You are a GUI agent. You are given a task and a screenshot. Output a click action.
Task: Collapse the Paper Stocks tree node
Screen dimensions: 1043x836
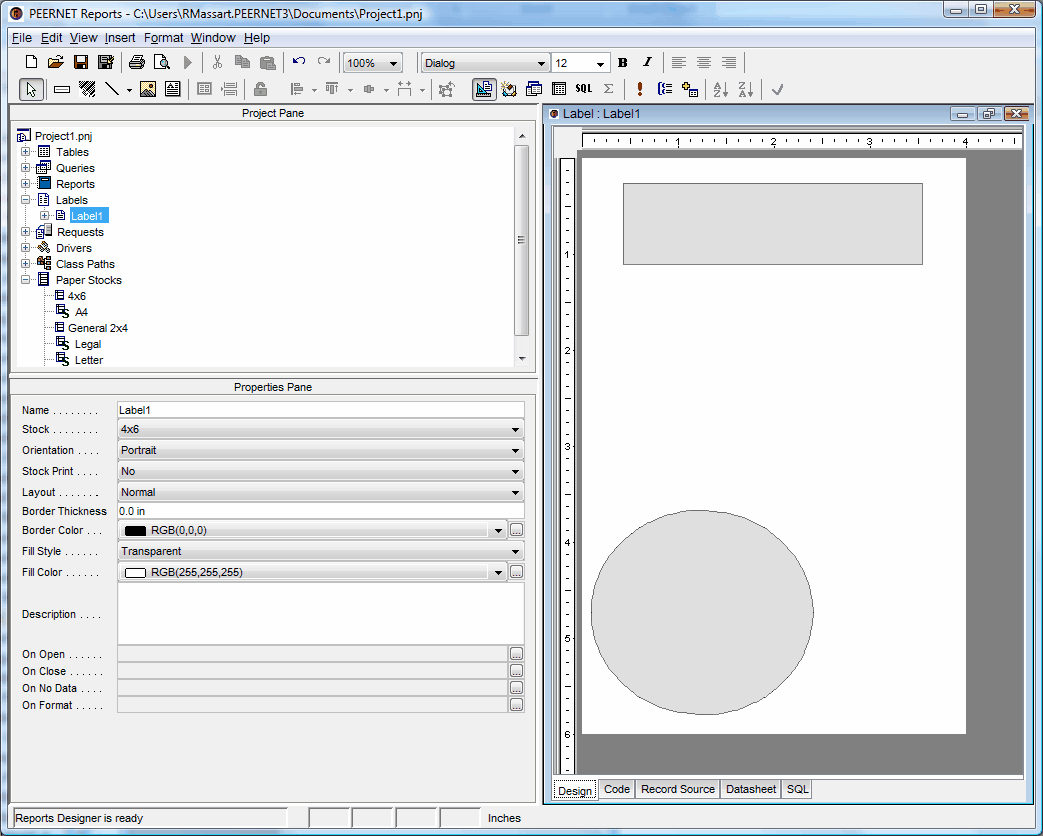pyautogui.click(x=25, y=279)
